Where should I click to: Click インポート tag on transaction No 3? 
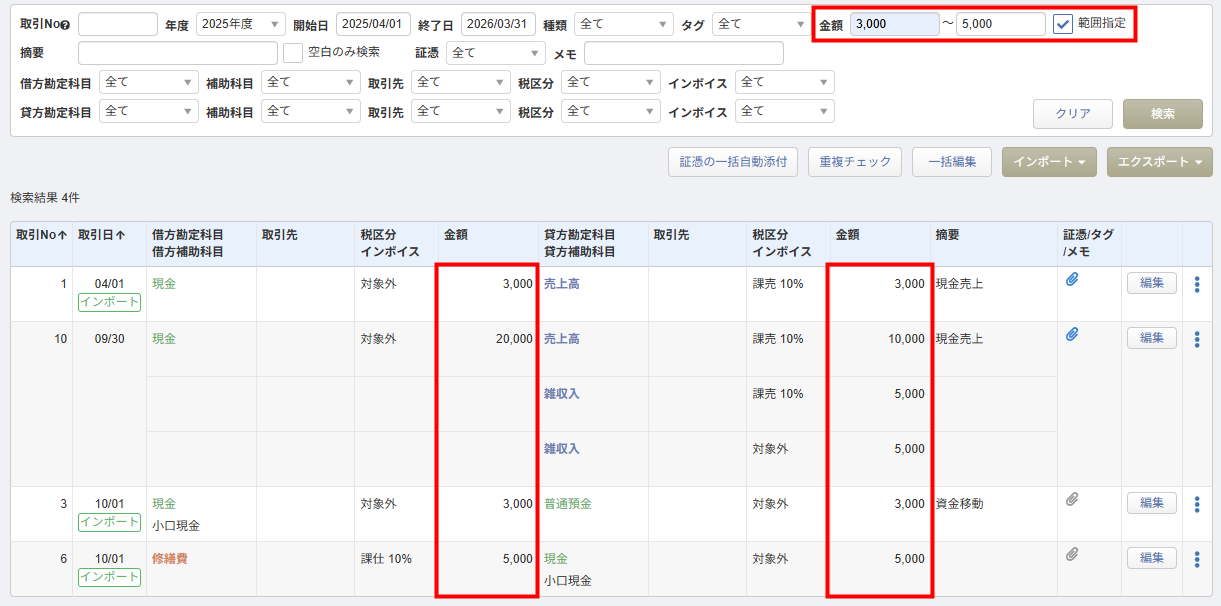109,522
